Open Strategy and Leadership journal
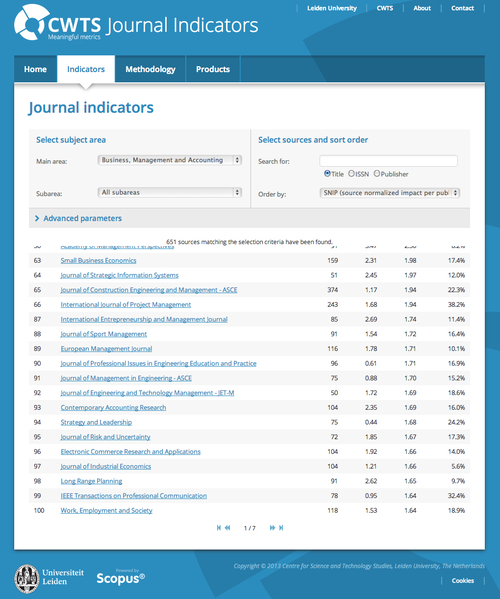This screenshot has height=599, width=500. [96, 422]
